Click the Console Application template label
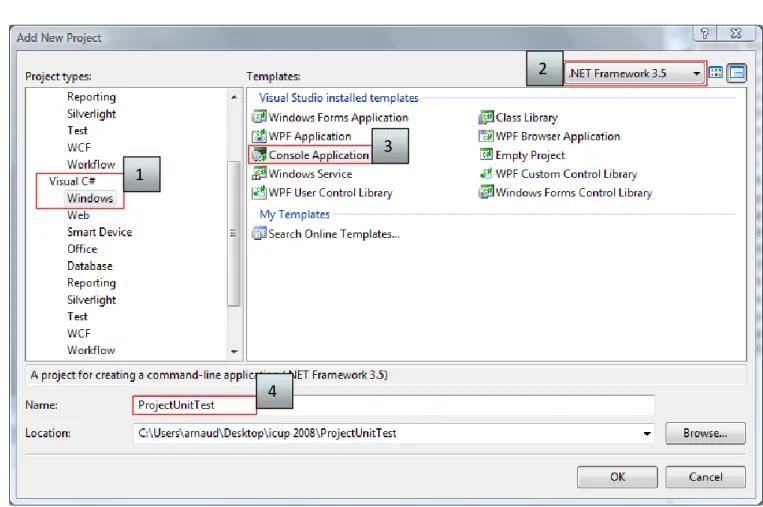The width and height of the screenshot is (763, 507). tap(319, 155)
